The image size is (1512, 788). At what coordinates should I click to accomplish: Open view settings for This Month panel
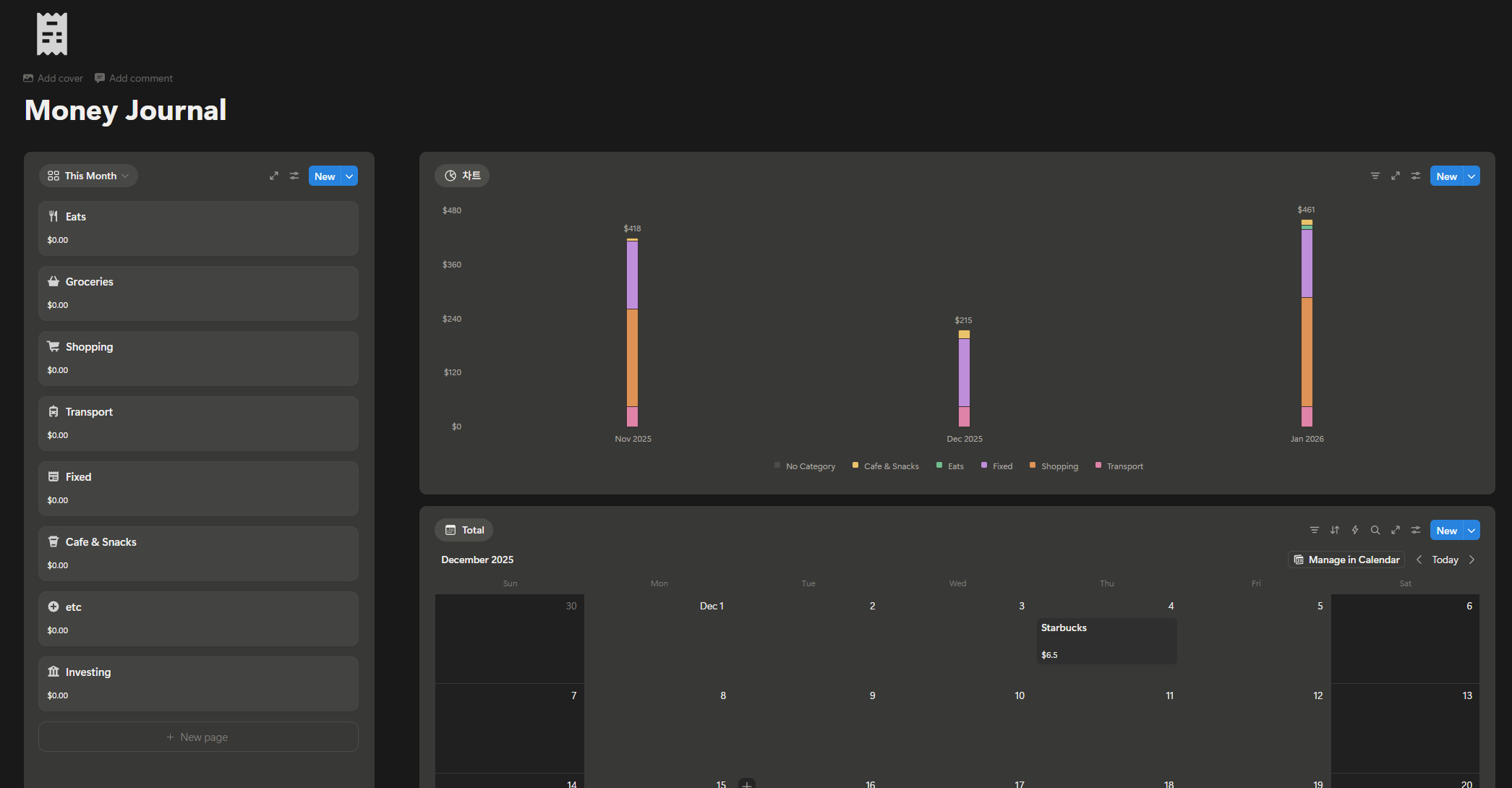point(294,176)
